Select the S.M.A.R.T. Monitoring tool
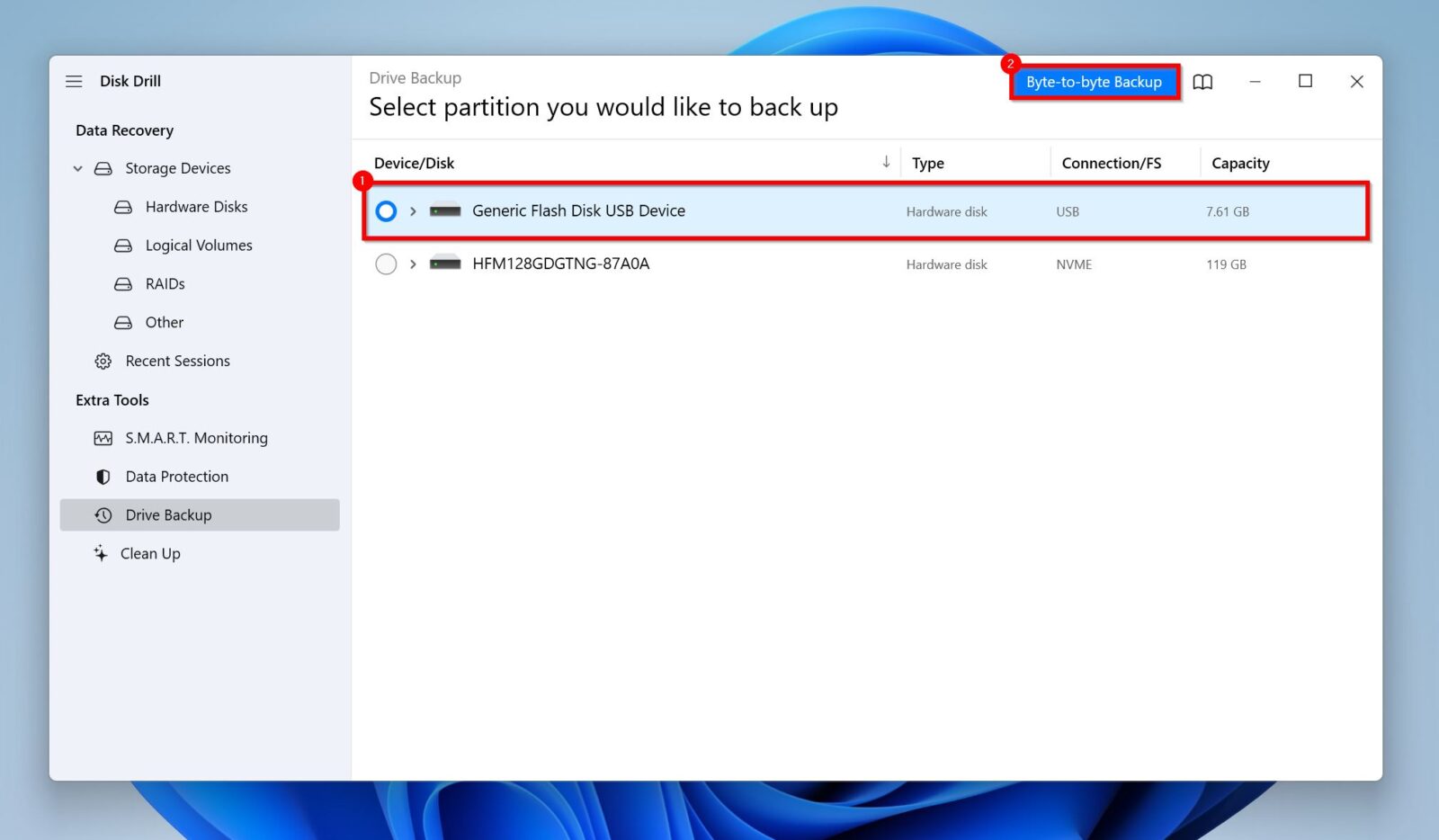The image size is (1439, 840). 196,438
